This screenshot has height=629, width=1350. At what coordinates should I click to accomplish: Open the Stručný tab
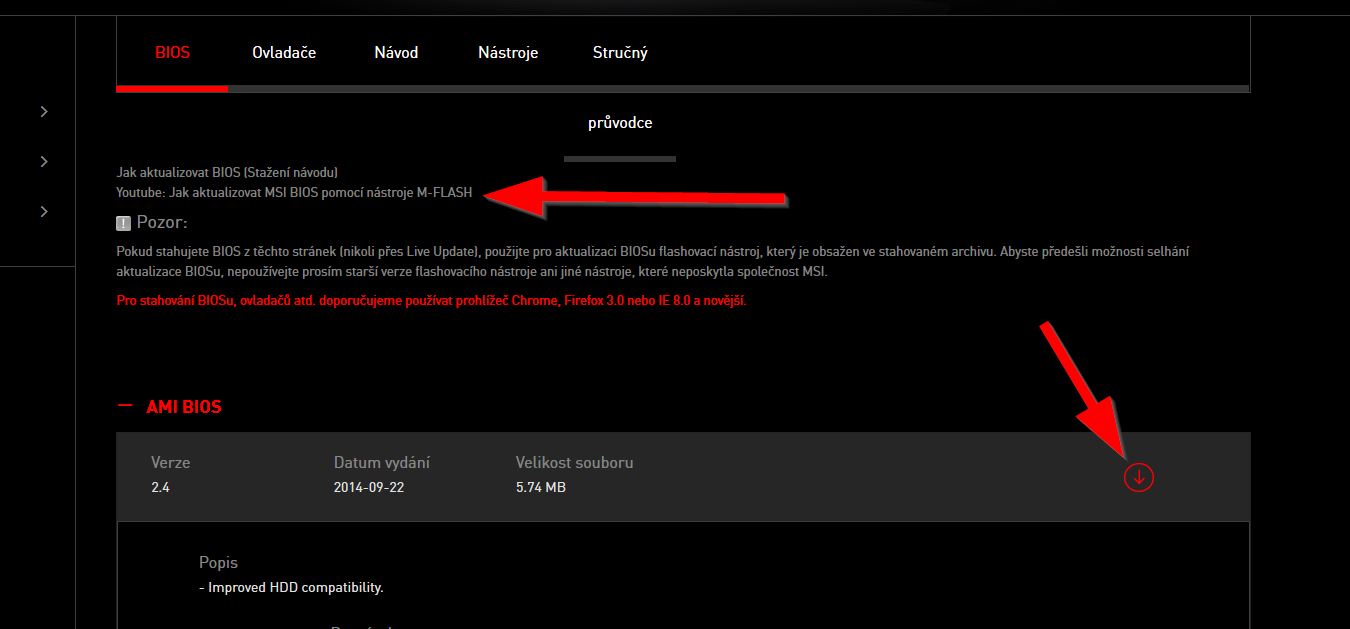pyautogui.click(x=620, y=53)
